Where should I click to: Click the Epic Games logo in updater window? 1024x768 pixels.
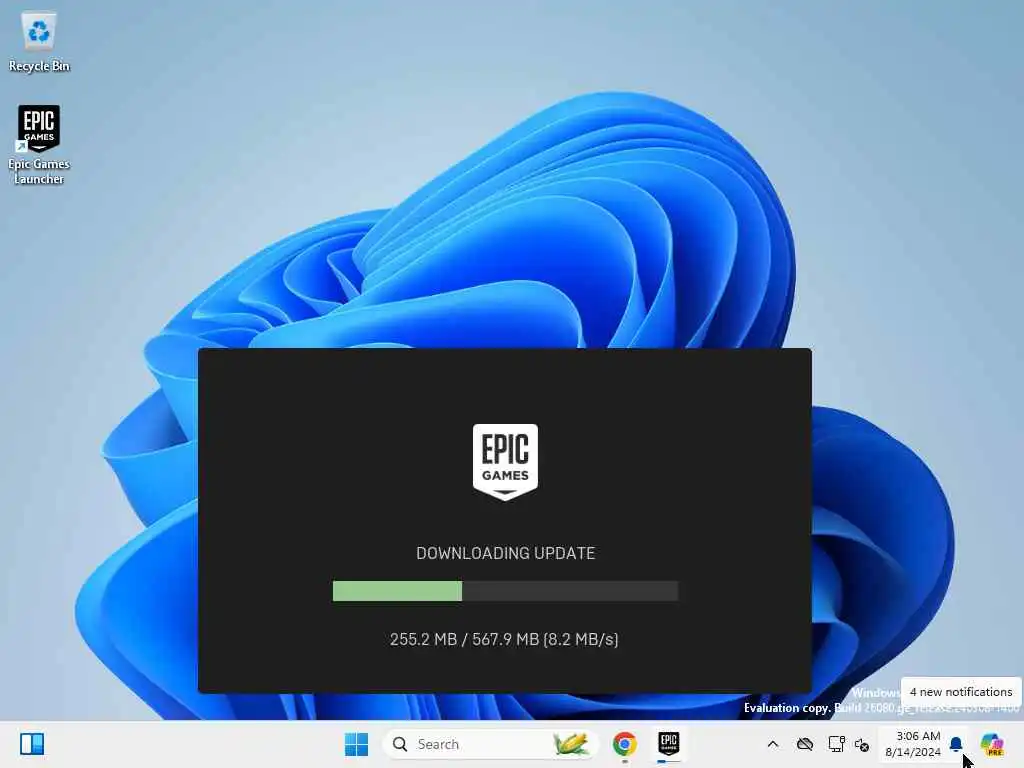click(505, 462)
